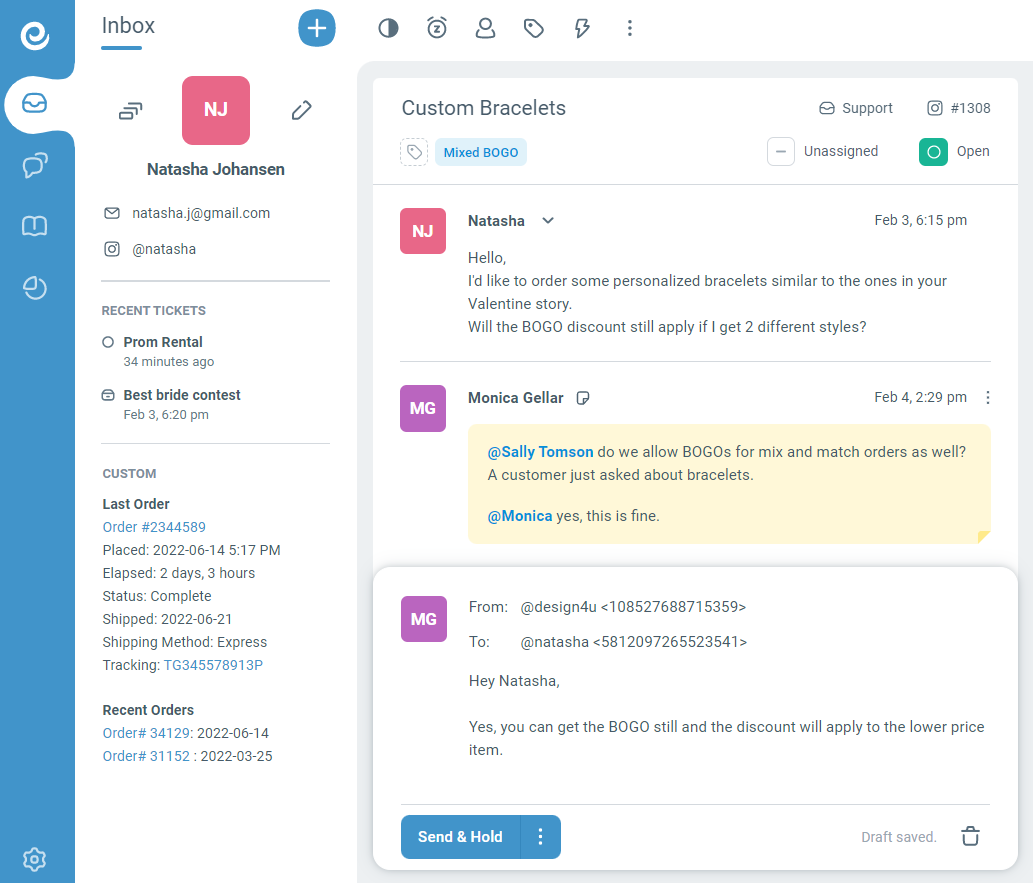Toggle the Open status button
This screenshot has height=883, width=1033.
click(933, 152)
